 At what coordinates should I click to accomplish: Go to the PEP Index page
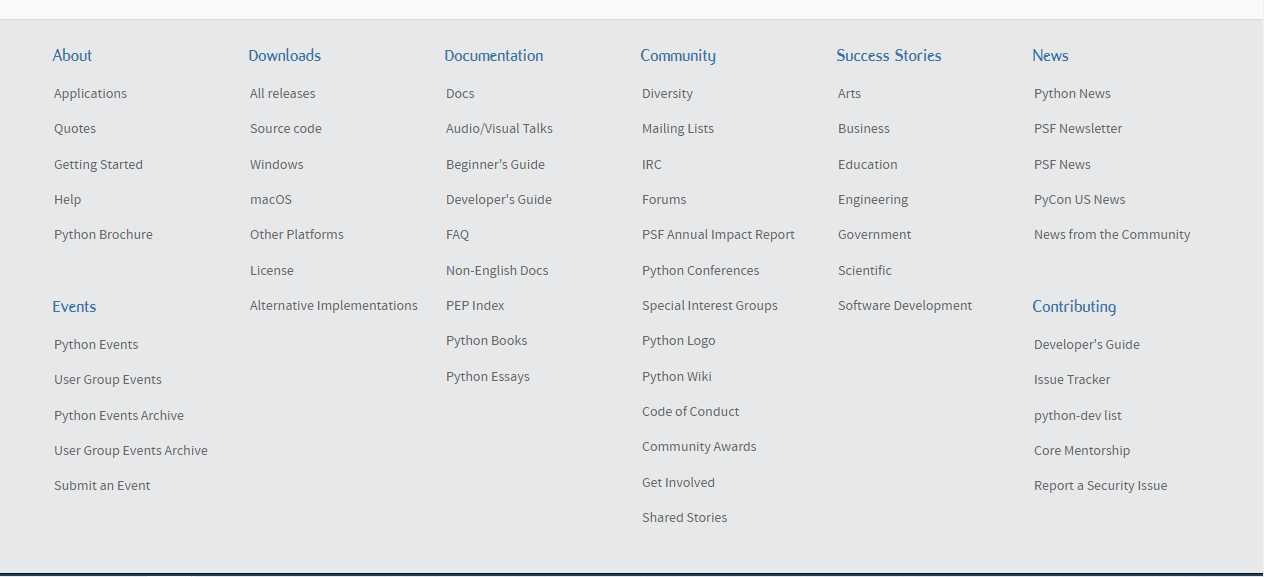coord(475,306)
